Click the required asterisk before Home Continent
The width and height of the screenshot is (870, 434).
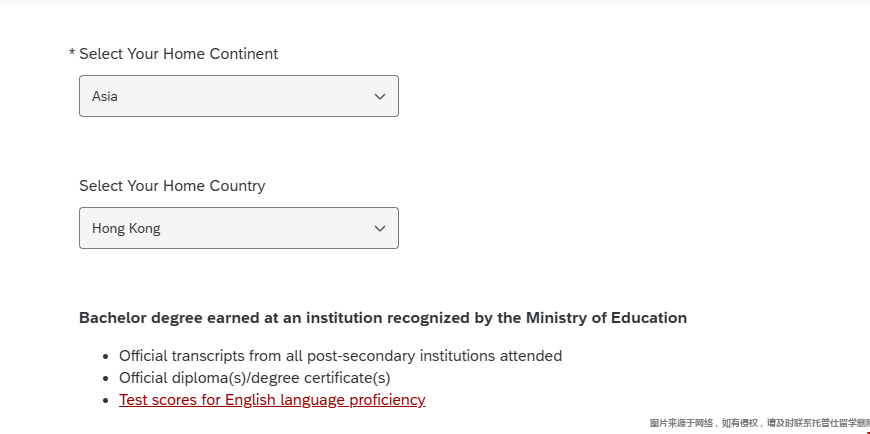[72, 54]
